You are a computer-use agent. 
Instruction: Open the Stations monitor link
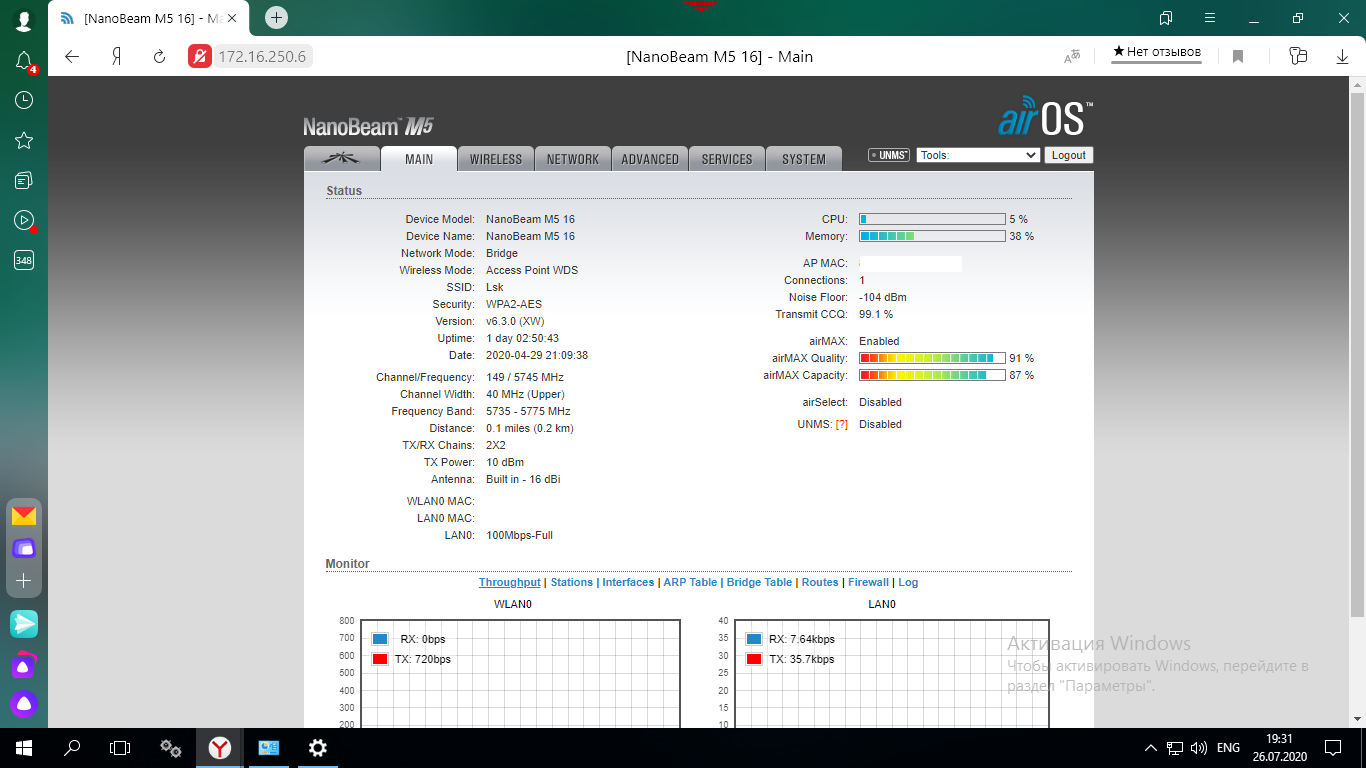click(572, 582)
